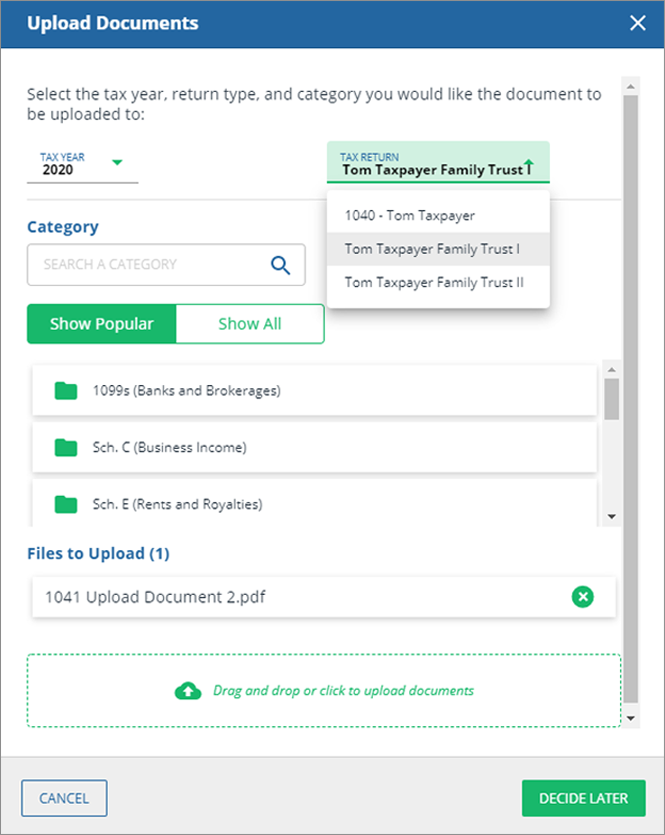Click the search magnifier icon in Category

pos(281,265)
